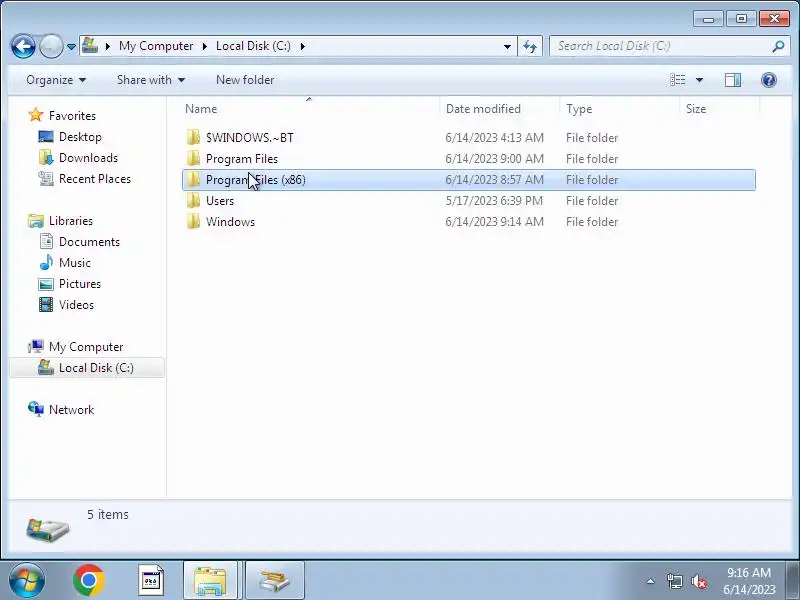Click the muted volume tray icon
This screenshot has width=800, height=600.
tap(698, 581)
